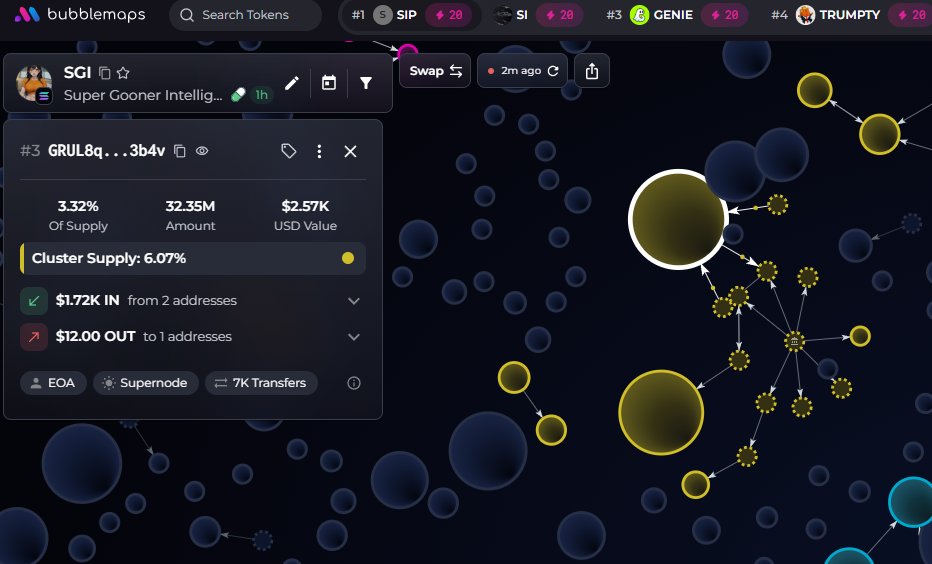Viewport: 932px width, 564px height.
Task: Select the large yellow bubble below center
Action: tap(661, 412)
